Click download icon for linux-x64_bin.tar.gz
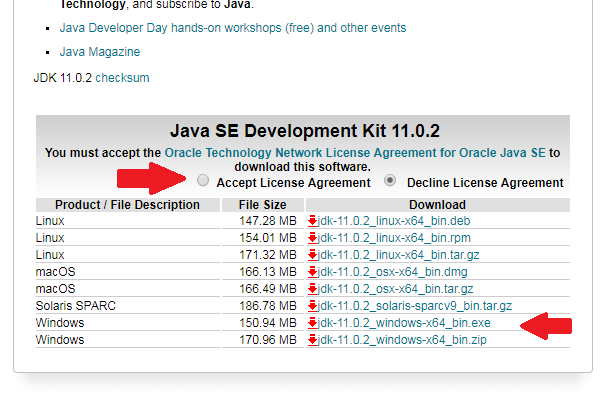 [312, 255]
